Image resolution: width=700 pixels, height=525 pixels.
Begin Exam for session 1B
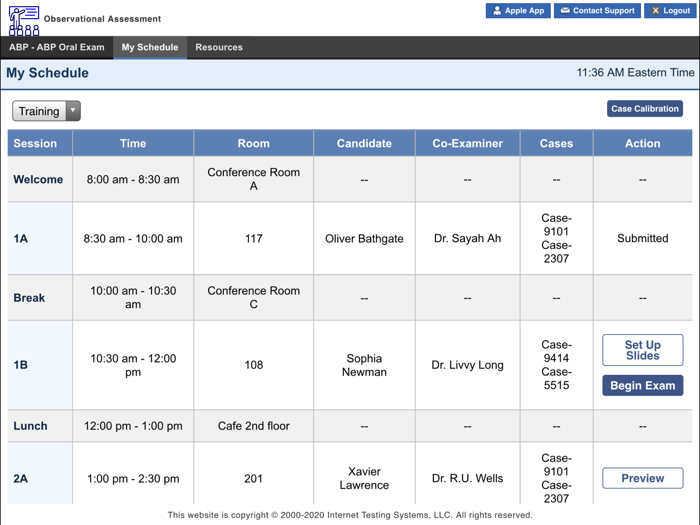(x=642, y=385)
